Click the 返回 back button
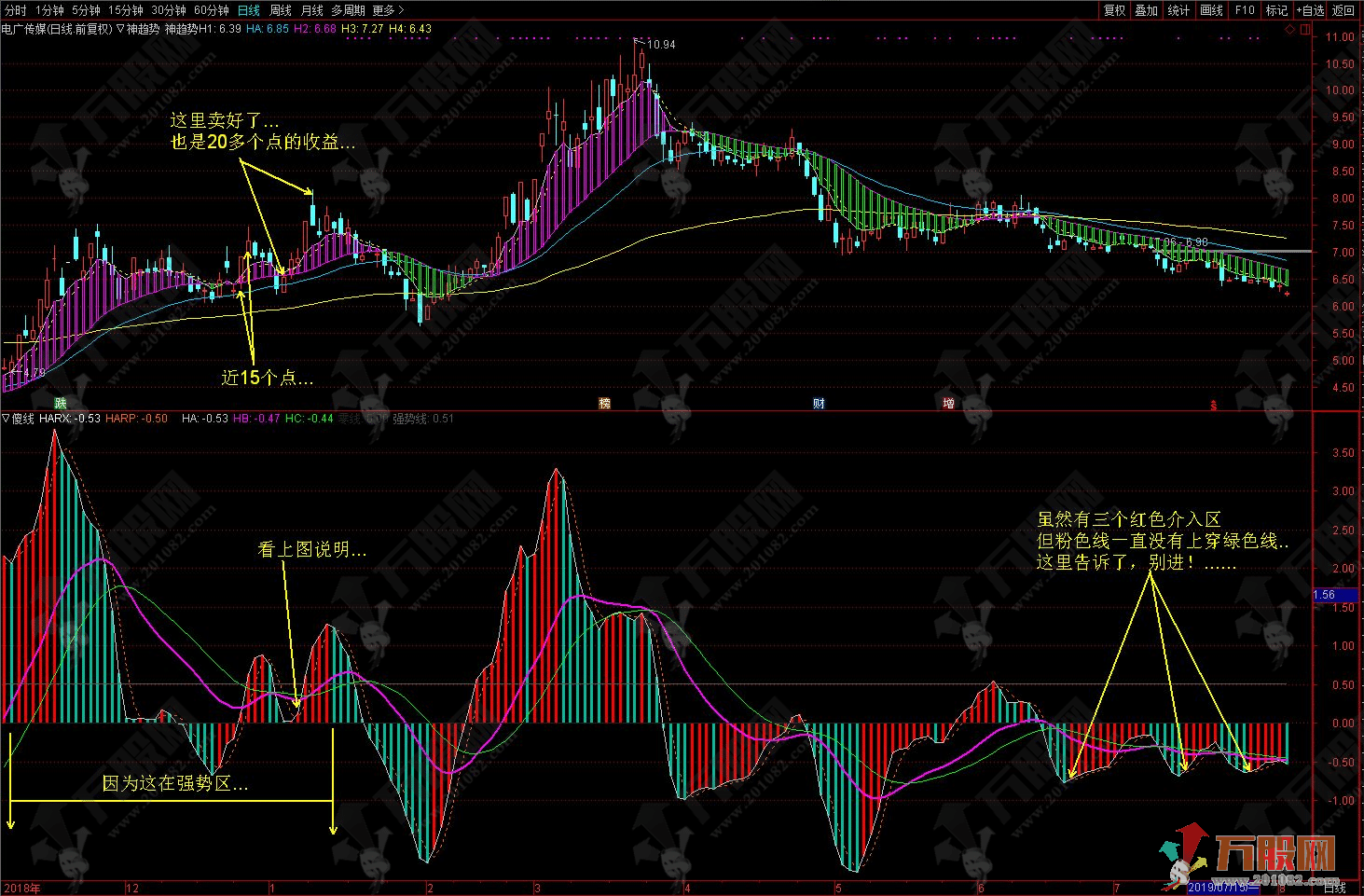Viewport: 1364px width, 896px height. [1343, 10]
